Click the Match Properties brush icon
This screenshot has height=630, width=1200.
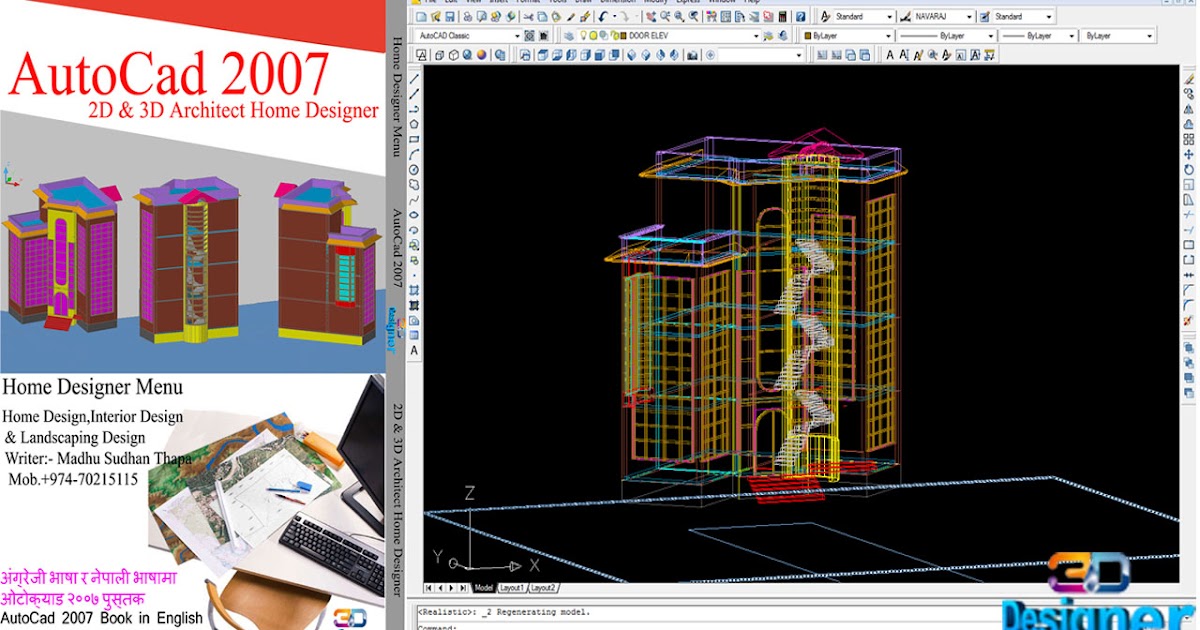(585, 17)
